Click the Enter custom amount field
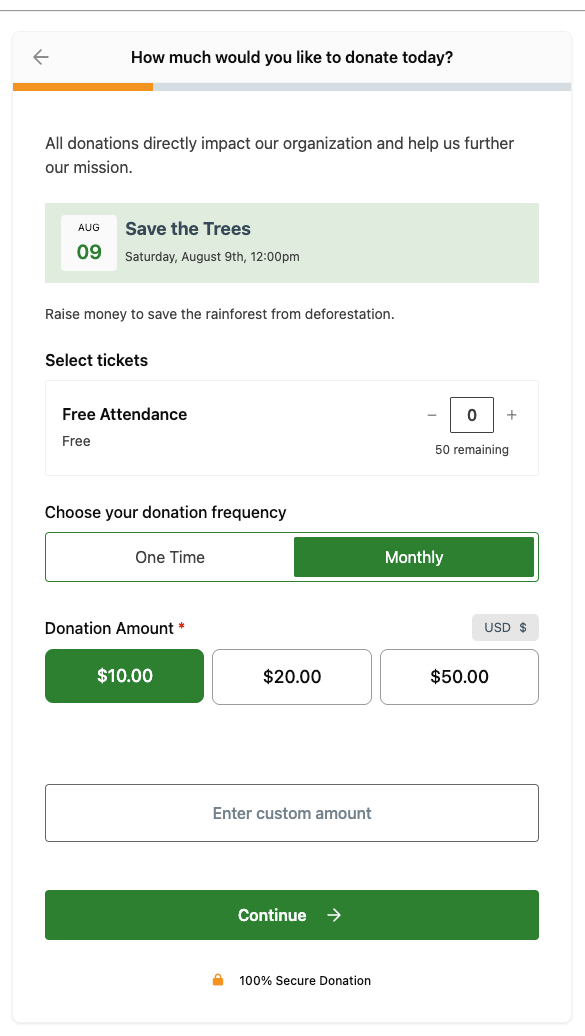This screenshot has height=1036, width=585. (291, 813)
